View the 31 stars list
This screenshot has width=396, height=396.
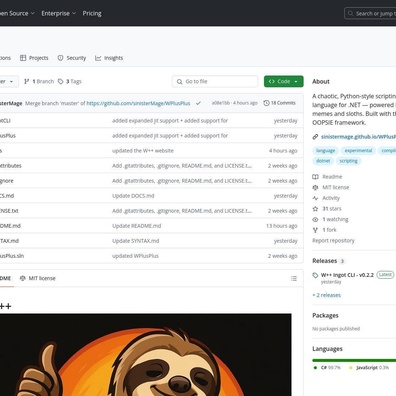[332, 209]
